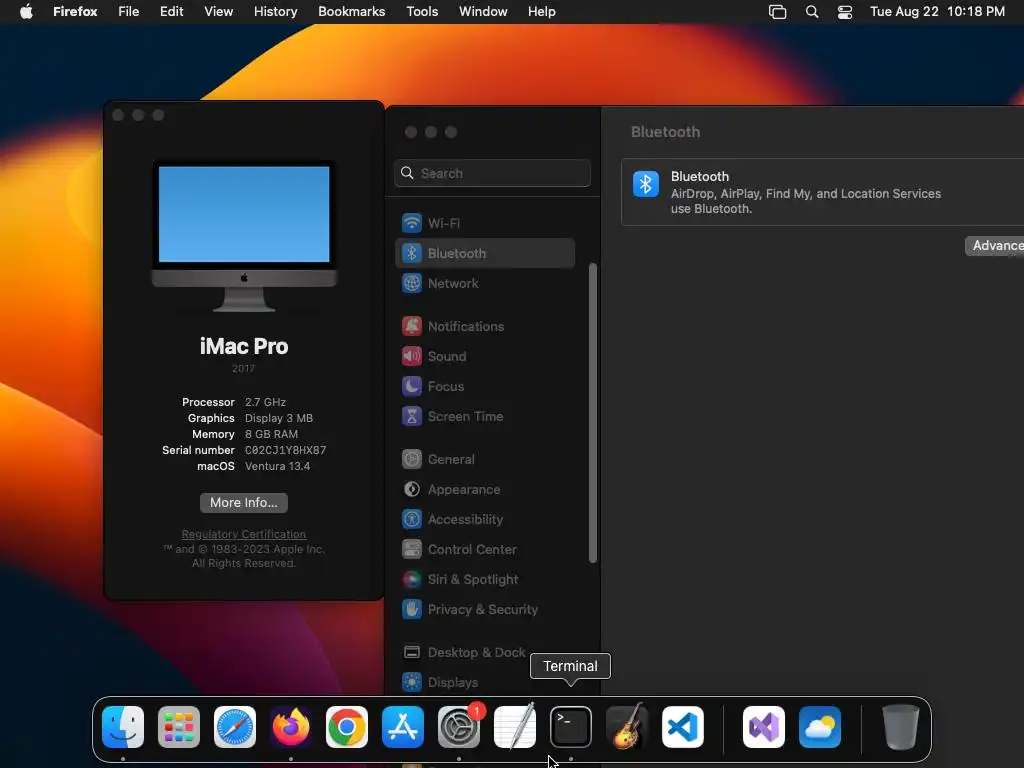
Task: Click the settings sidebar scrollbar
Action: pos(593,413)
